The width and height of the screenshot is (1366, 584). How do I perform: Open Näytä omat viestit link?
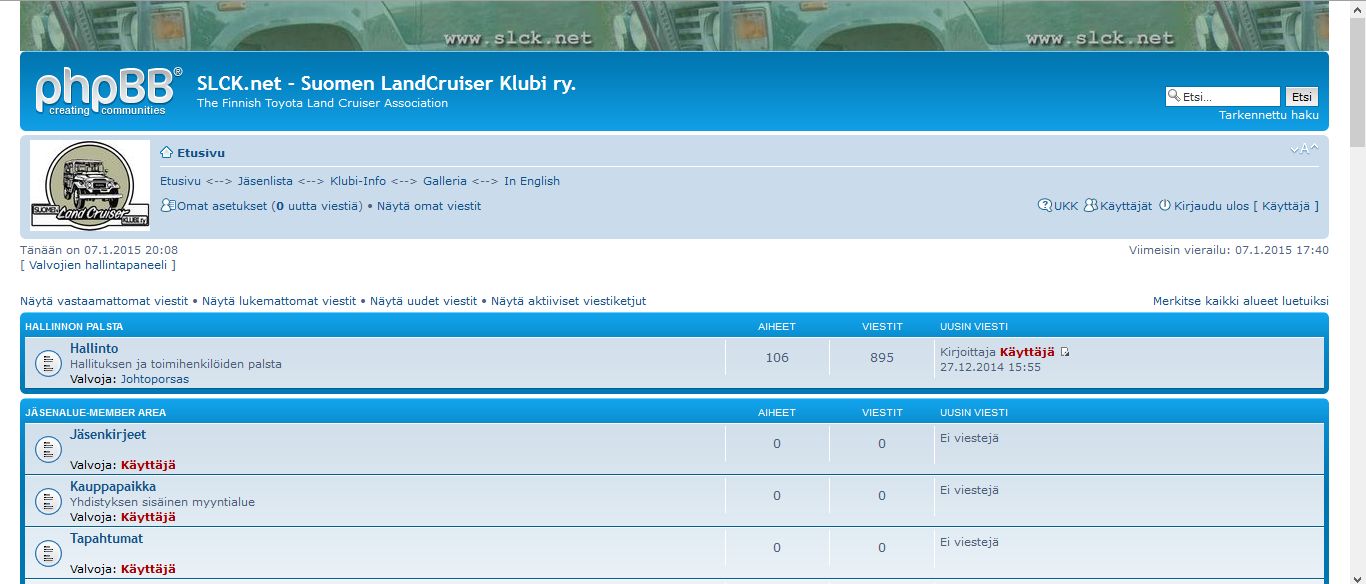pyautogui.click(x=429, y=206)
